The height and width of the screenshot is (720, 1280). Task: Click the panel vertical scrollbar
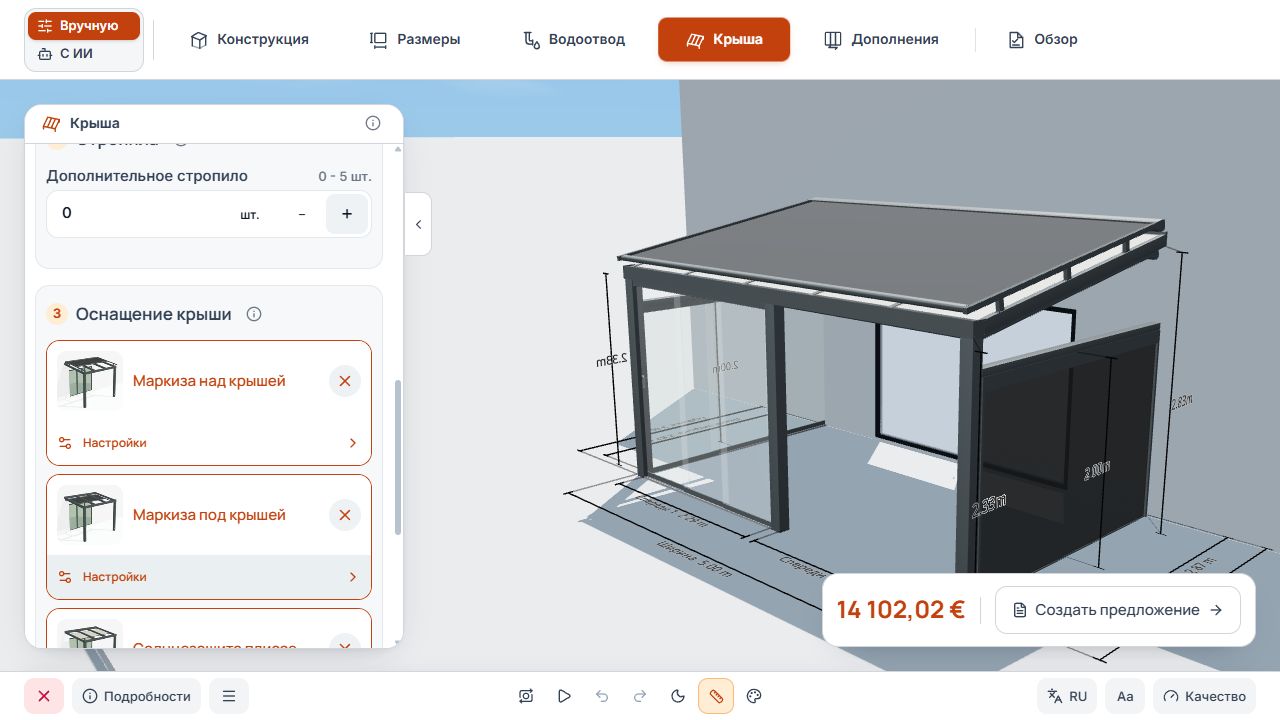[x=398, y=457]
